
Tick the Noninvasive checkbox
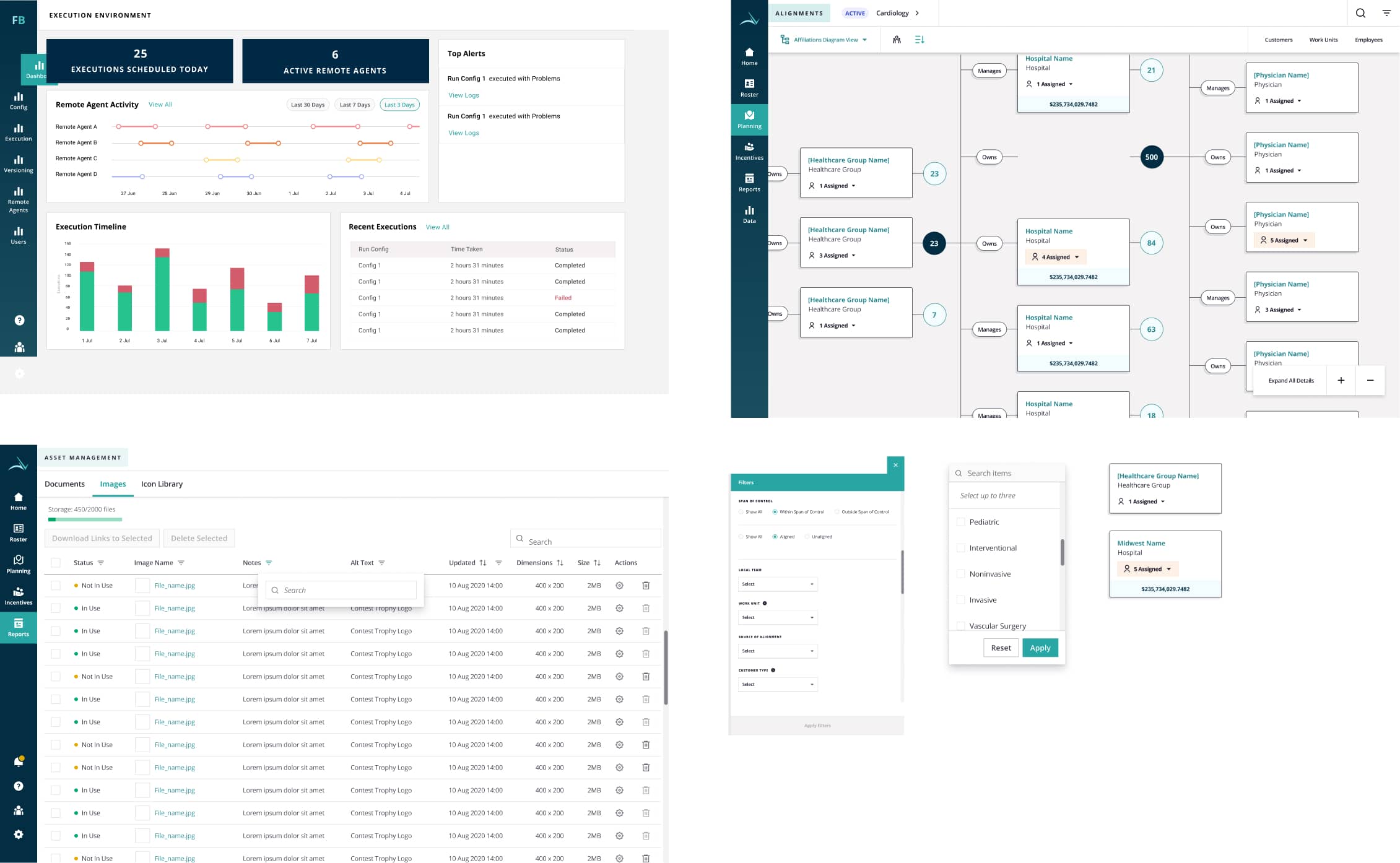click(x=961, y=574)
